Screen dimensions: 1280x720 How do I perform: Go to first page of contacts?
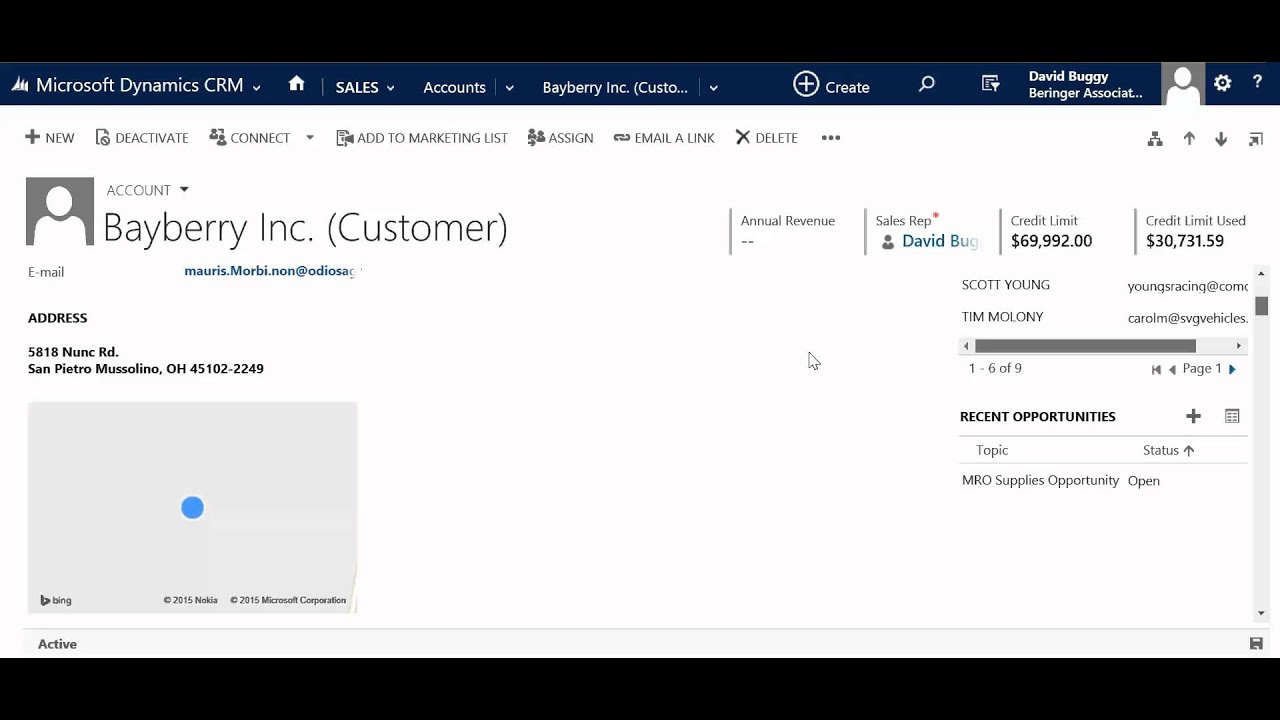(x=1156, y=370)
